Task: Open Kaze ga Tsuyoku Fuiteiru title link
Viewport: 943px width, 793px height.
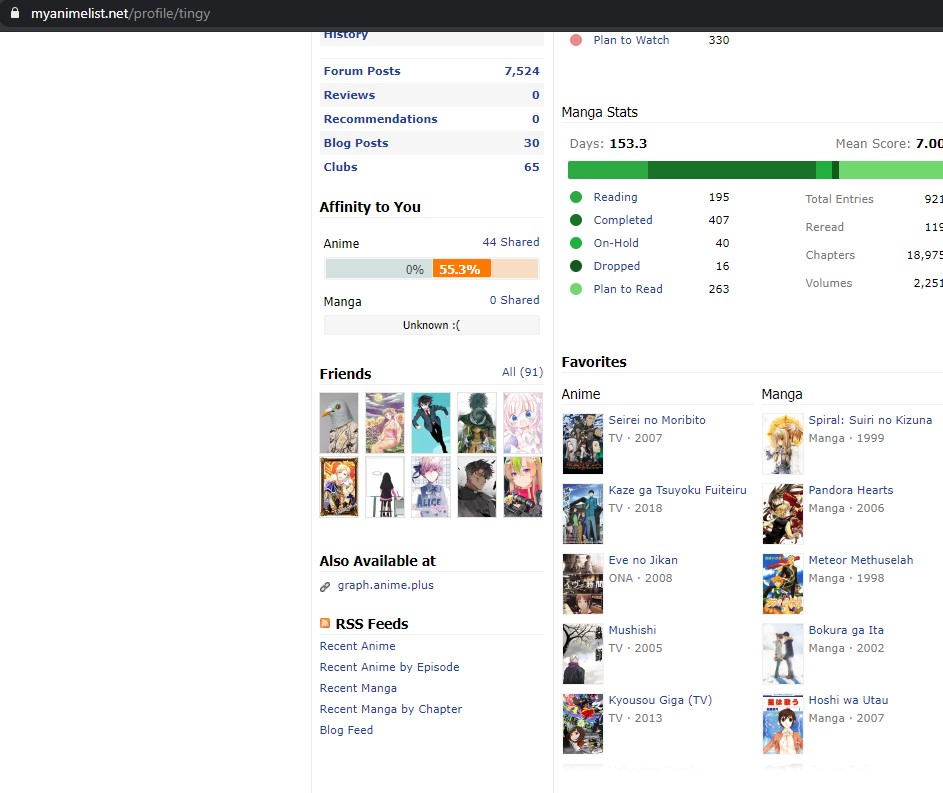Action: click(677, 490)
